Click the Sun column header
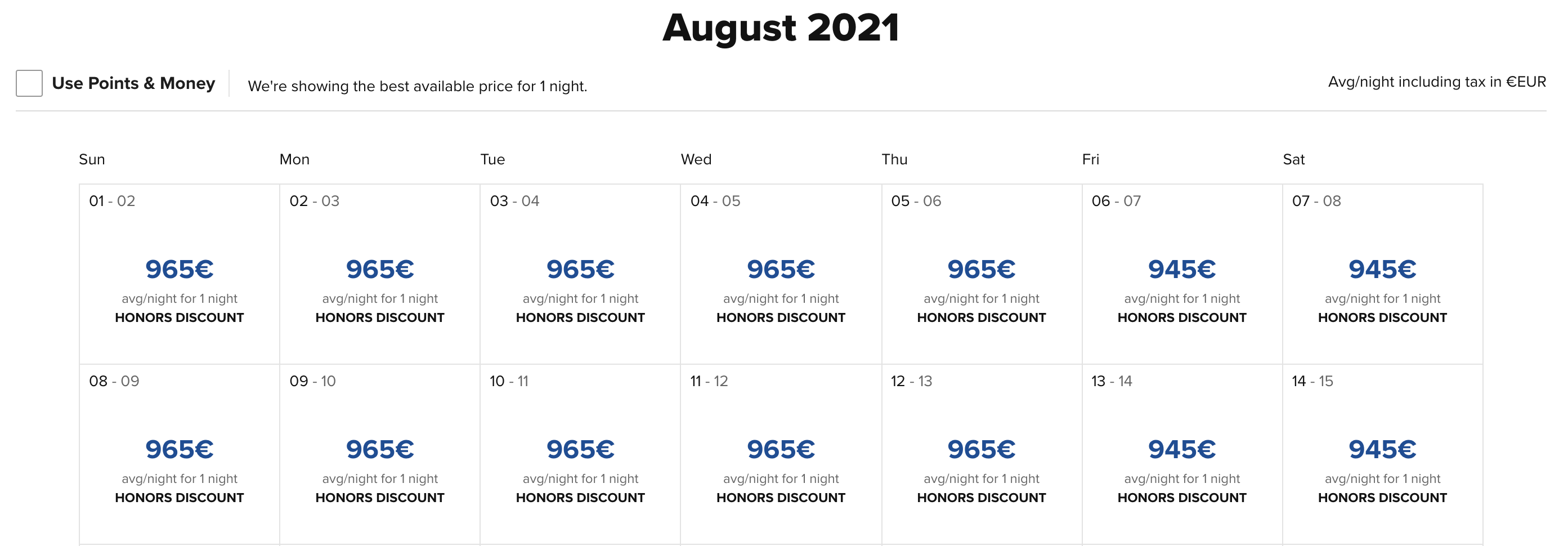 92,159
